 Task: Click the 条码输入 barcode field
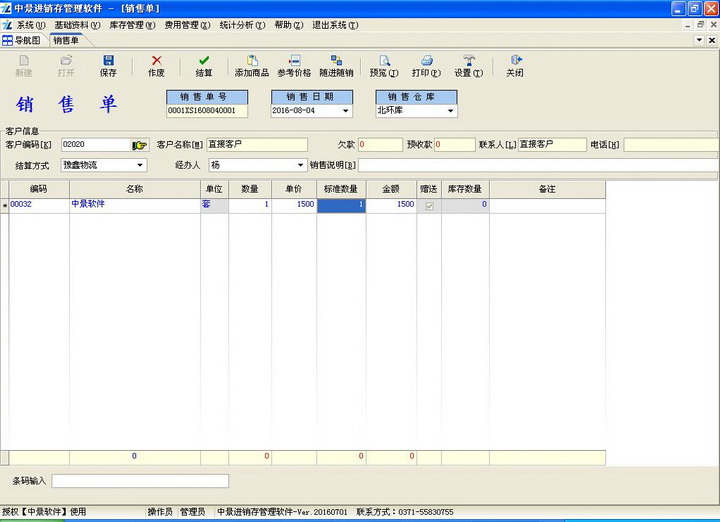pos(140,481)
